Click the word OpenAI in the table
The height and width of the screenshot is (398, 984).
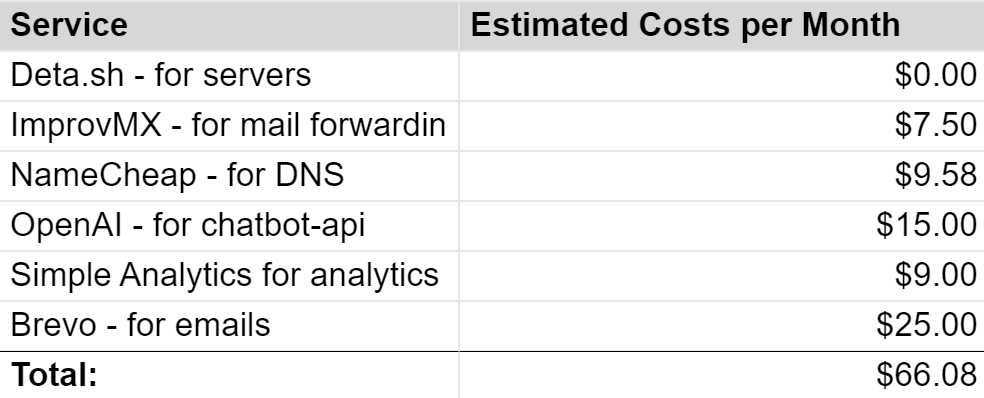point(66,225)
